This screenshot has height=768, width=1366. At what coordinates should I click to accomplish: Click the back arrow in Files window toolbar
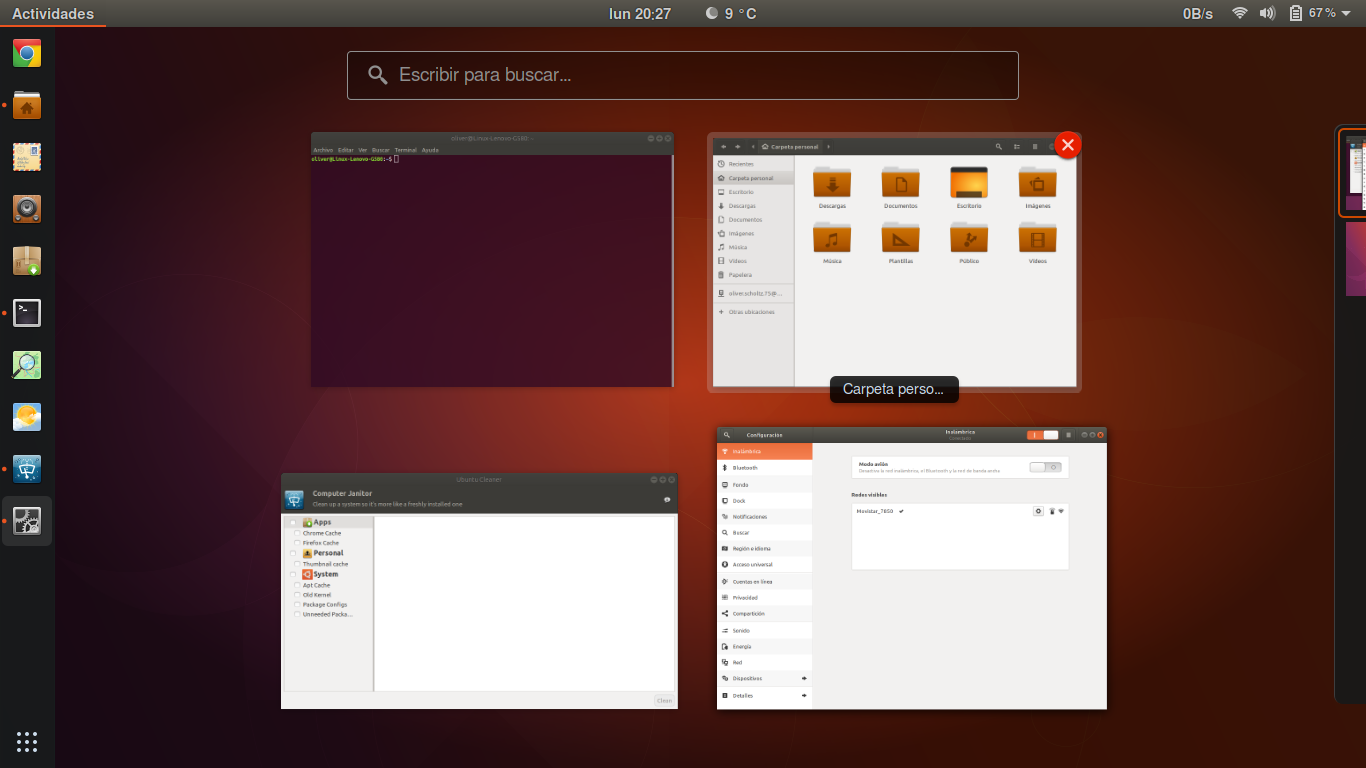pos(724,147)
